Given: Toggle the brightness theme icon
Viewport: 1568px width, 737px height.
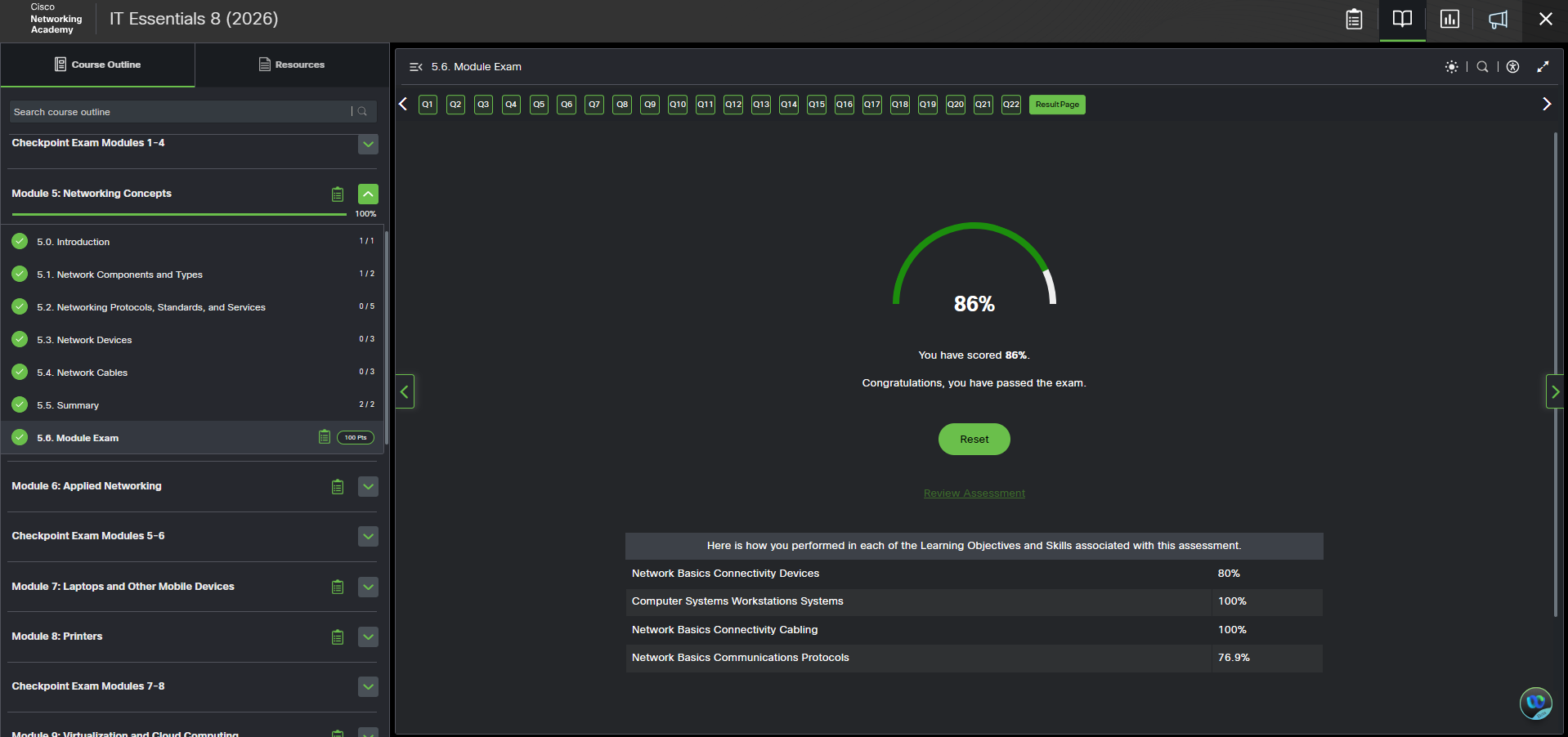Looking at the screenshot, I should click(1451, 67).
